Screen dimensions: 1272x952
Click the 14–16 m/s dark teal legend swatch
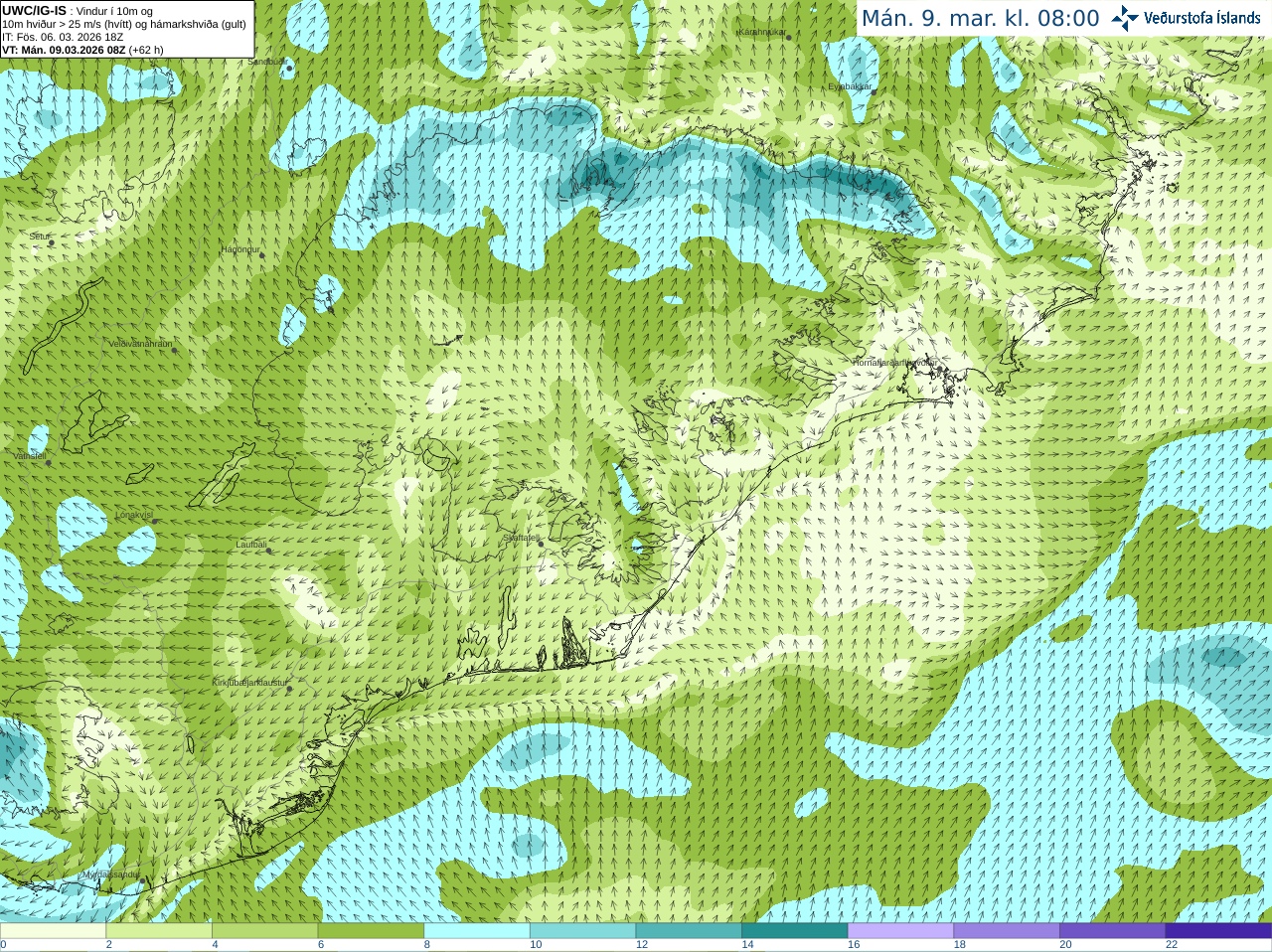[x=795, y=931]
